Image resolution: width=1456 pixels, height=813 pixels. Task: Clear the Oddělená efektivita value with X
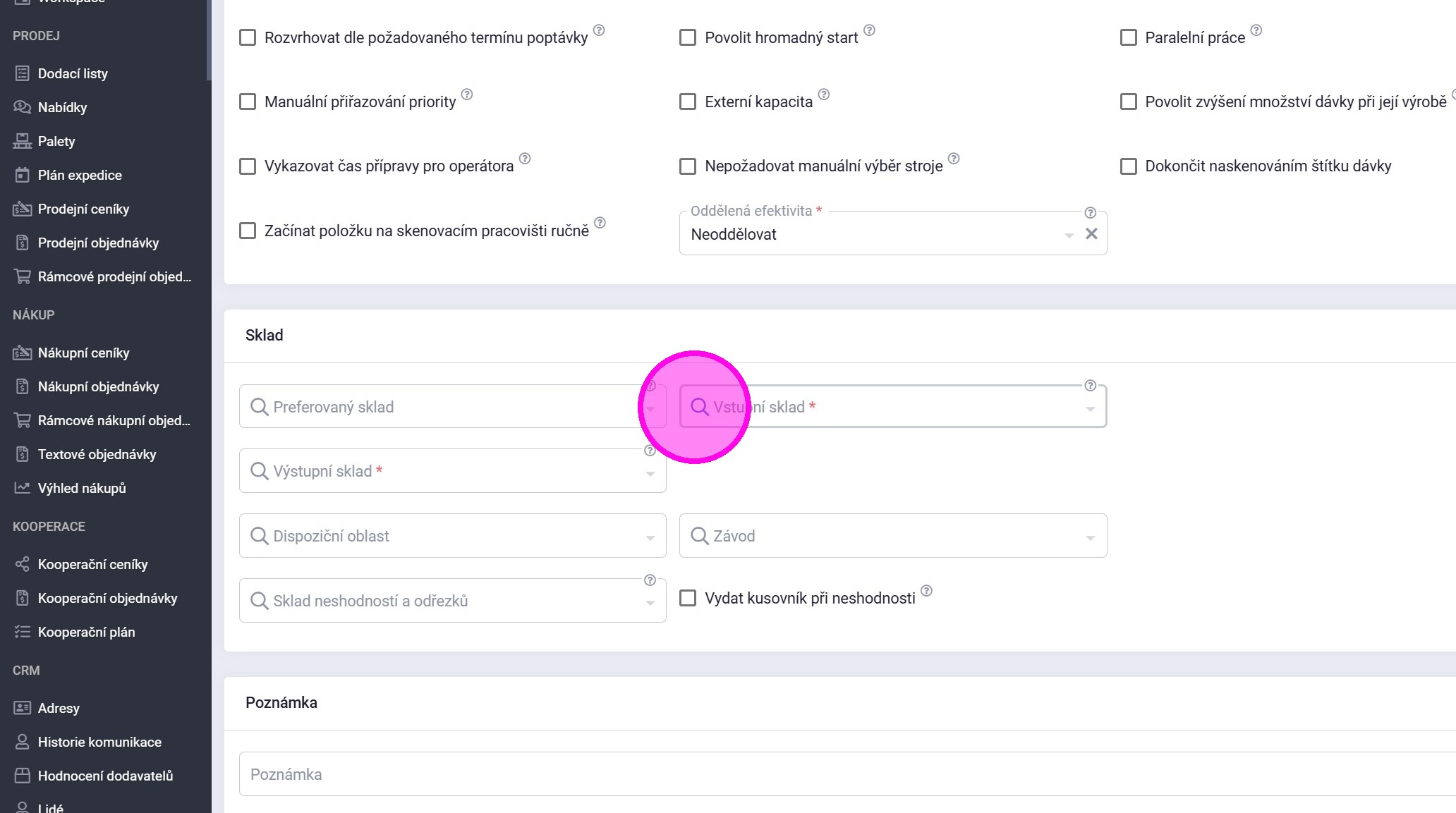[x=1091, y=234]
